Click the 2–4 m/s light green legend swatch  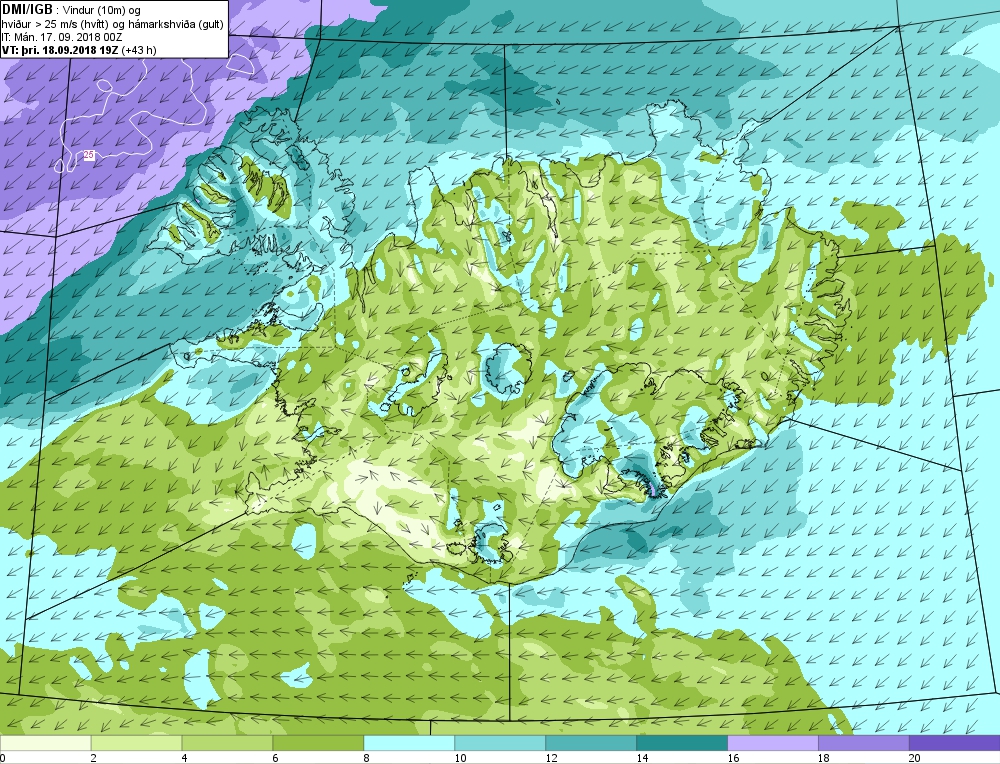(136, 743)
